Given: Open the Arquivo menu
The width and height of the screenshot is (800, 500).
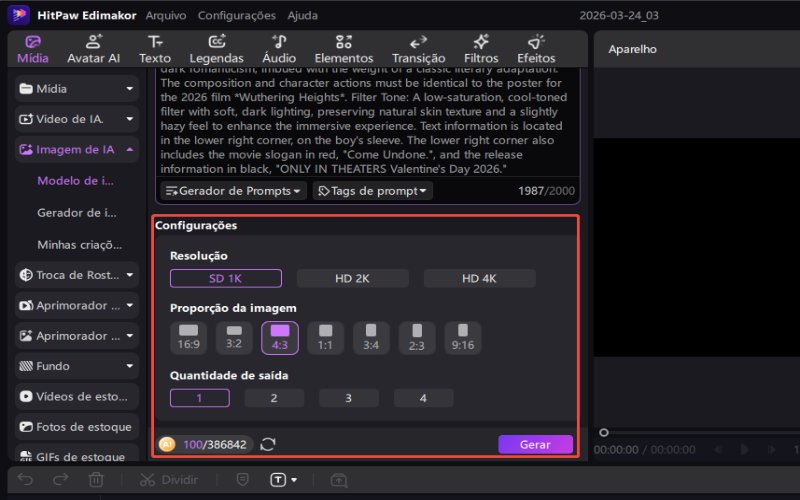Looking at the screenshot, I should tap(165, 16).
